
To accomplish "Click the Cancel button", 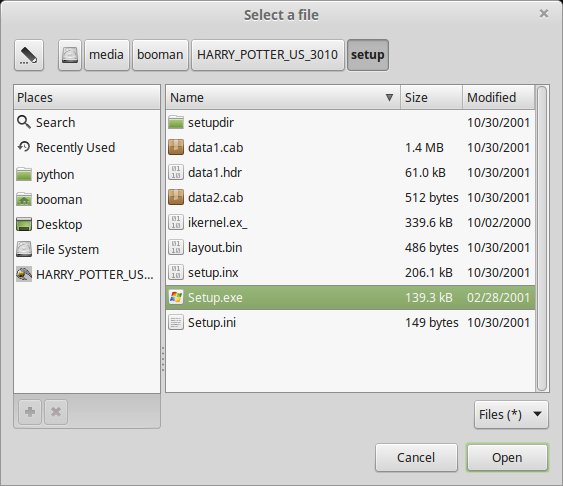I will (416, 457).
